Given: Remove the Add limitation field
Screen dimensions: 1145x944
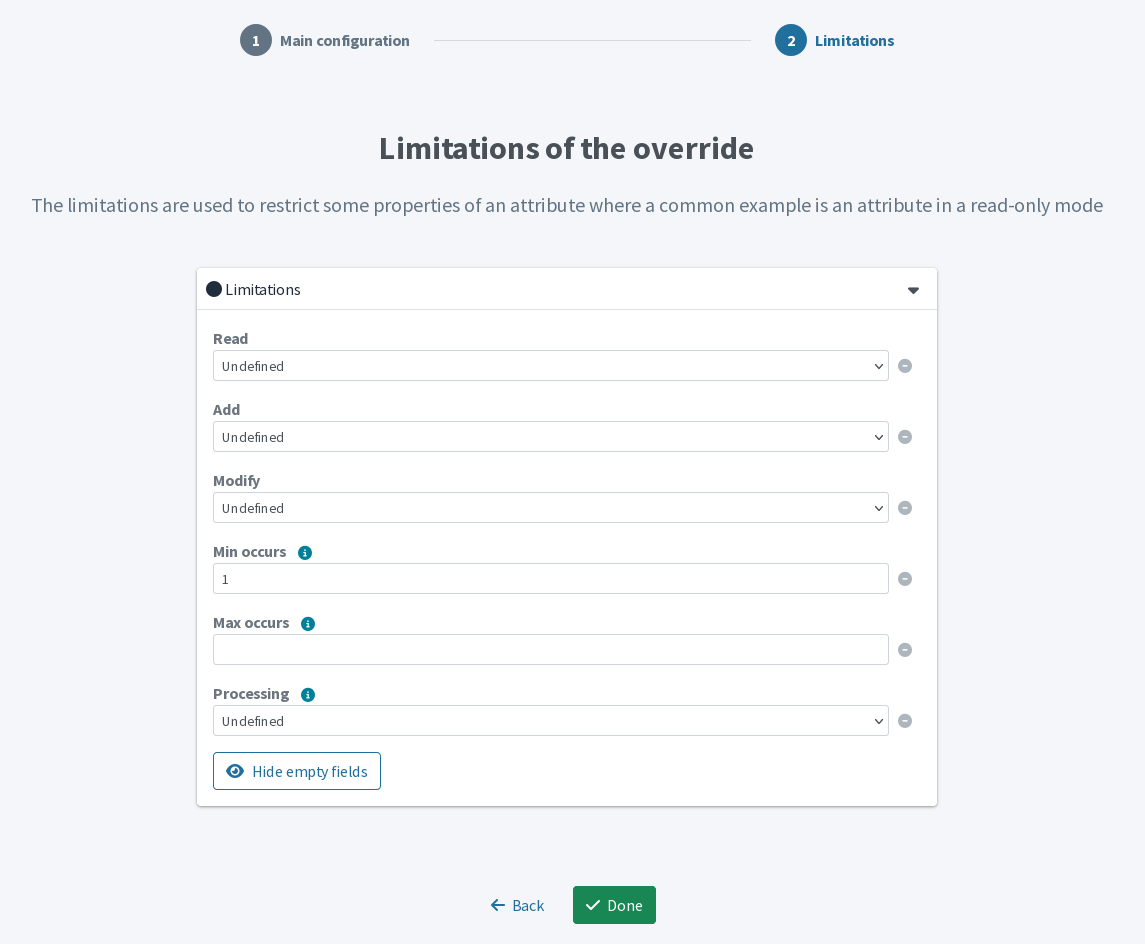Looking at the screenshot, I should pyautogui.click(x=905, y=437).
